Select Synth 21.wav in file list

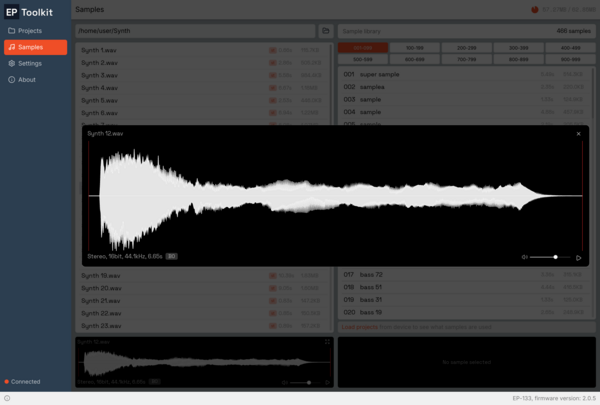202,301
